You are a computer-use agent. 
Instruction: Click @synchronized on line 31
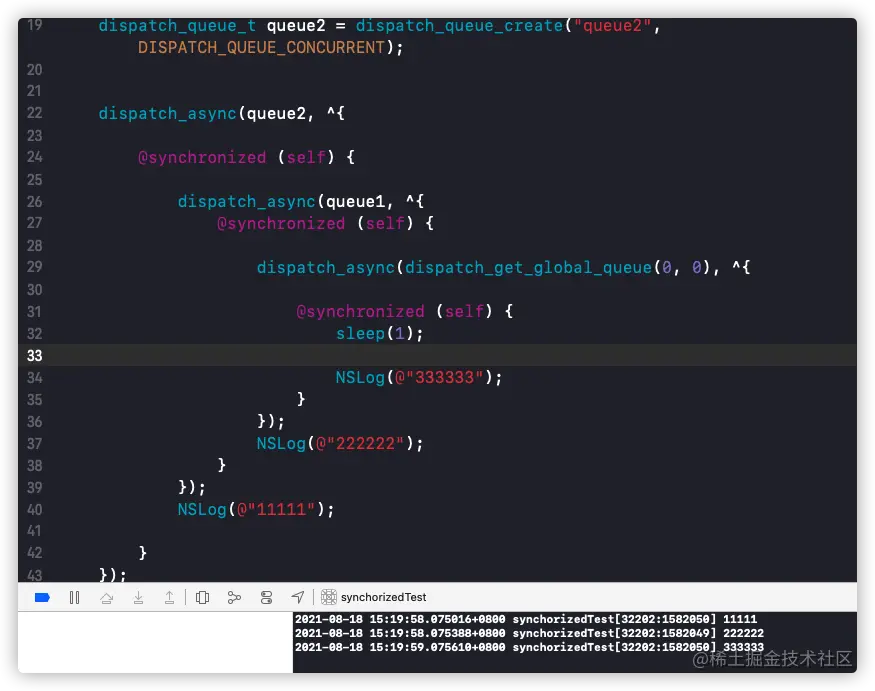(360, 311)
